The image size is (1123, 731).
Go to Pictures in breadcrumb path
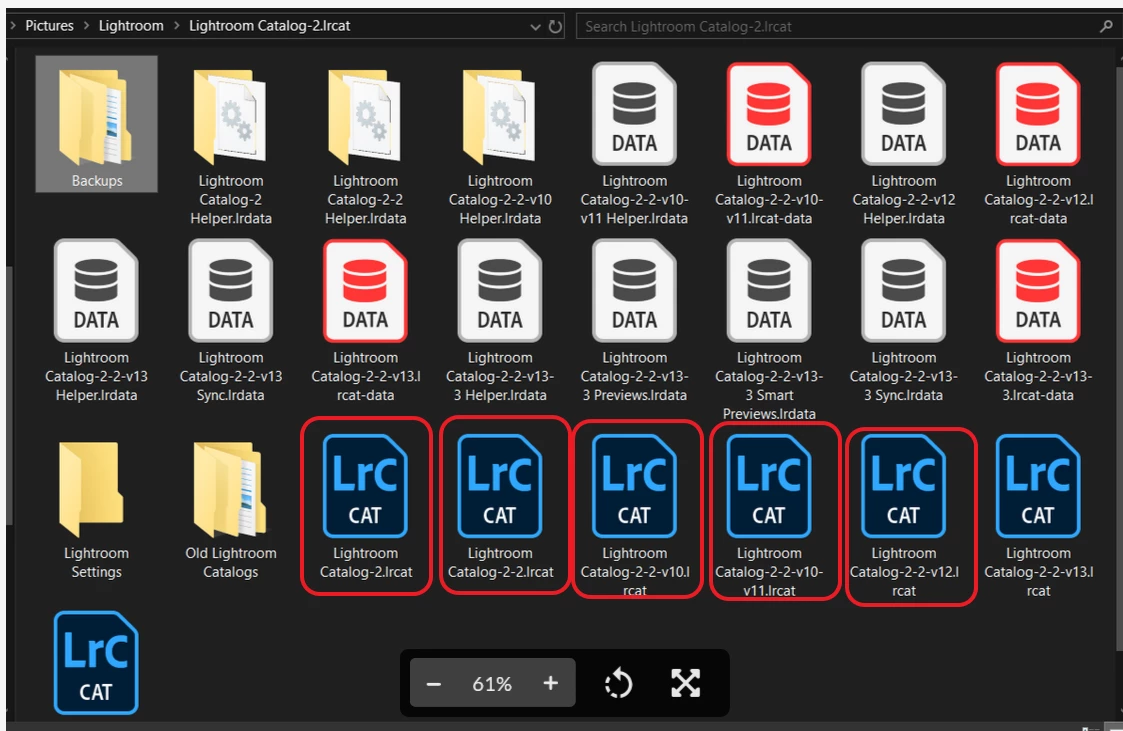[x=49, y=26]
